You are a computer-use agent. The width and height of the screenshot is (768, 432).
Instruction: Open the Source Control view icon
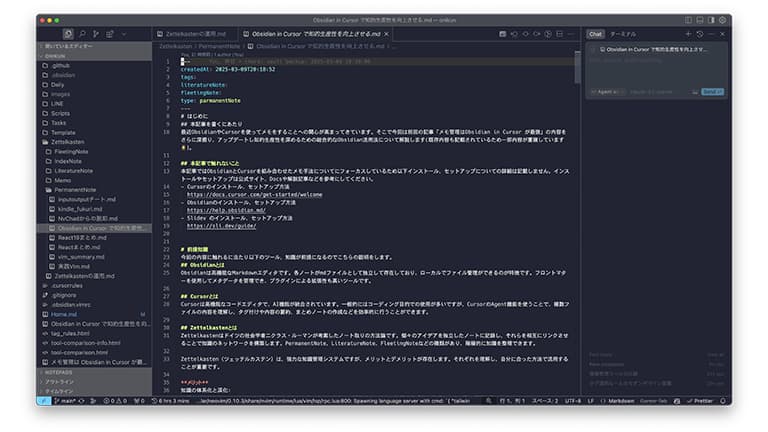[96, 34]
